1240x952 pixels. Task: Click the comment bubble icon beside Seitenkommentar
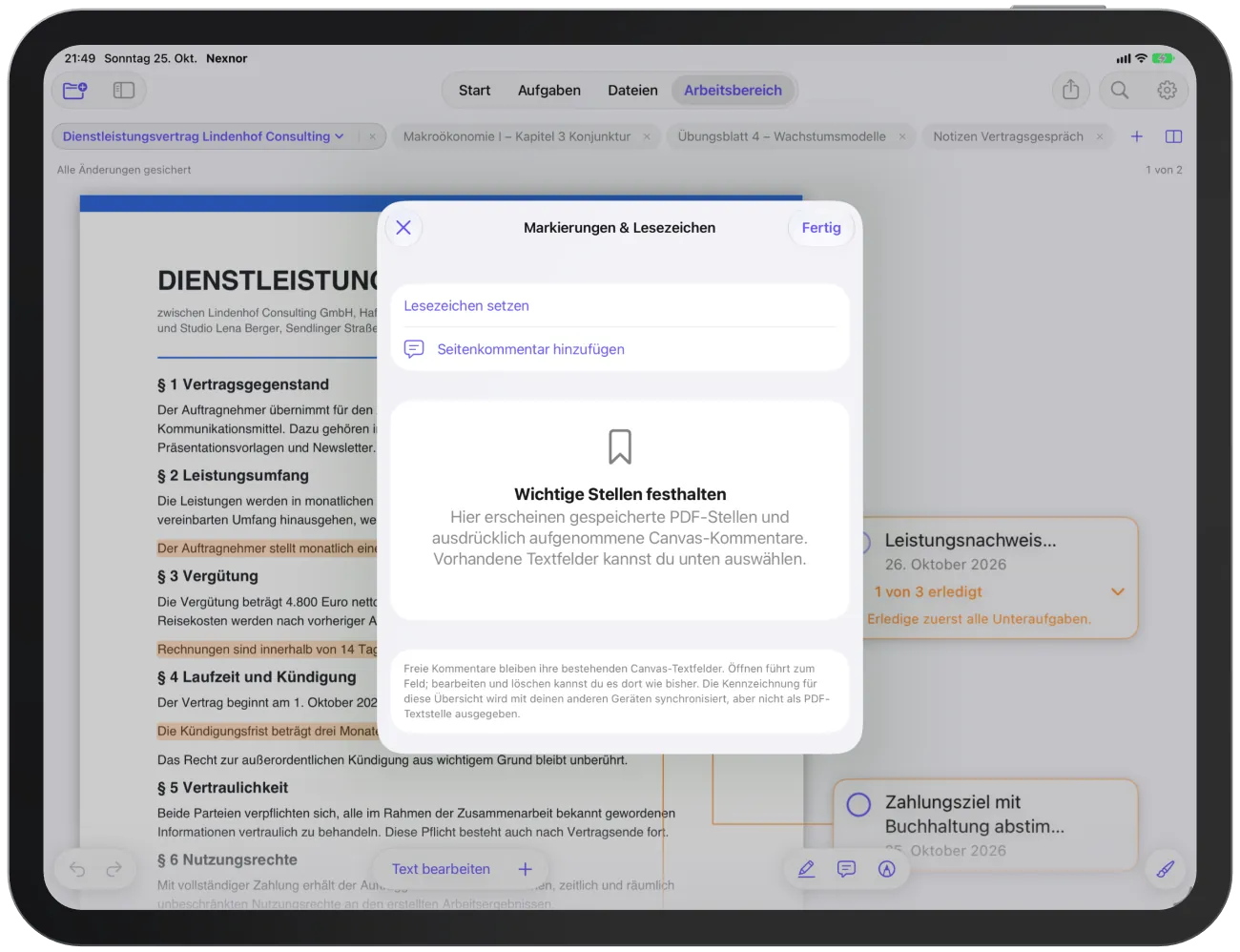point(414,349)
